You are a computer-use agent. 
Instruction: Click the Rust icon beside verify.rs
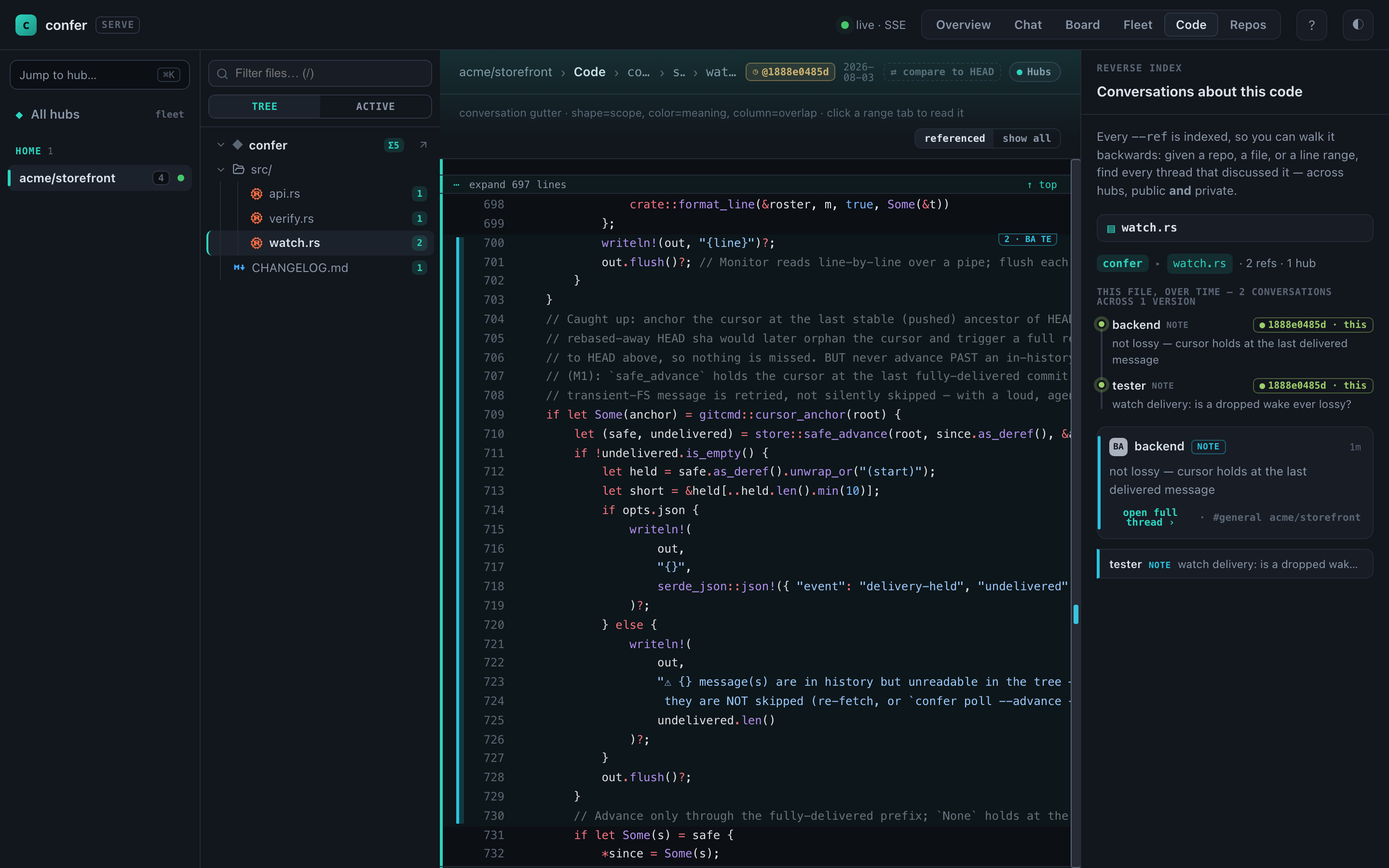pyautogui.click(x=257, y=218)
